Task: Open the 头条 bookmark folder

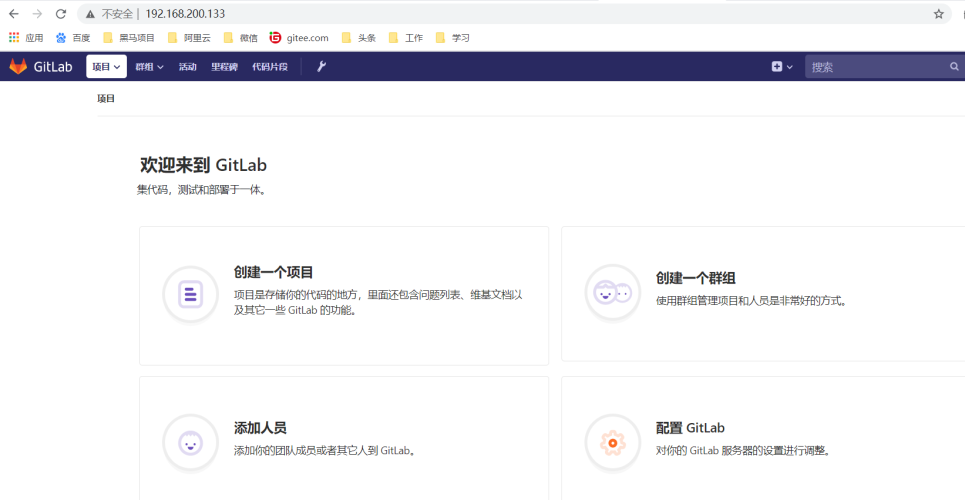Action: [x=358, y=38]
